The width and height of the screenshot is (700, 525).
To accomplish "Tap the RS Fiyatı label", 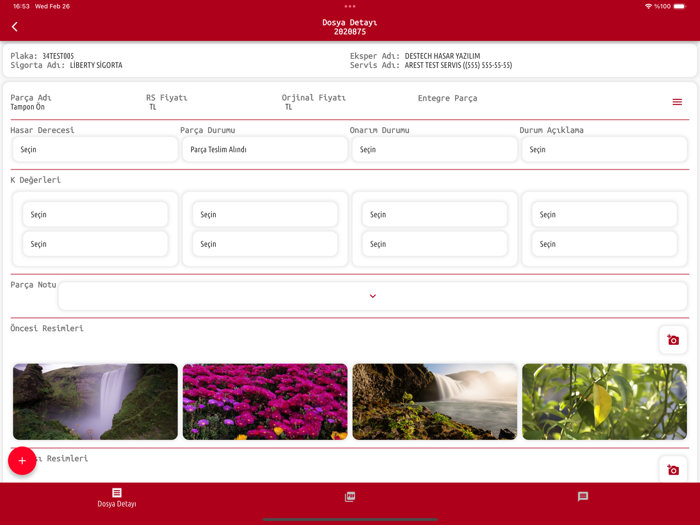I will click(167, 98).
